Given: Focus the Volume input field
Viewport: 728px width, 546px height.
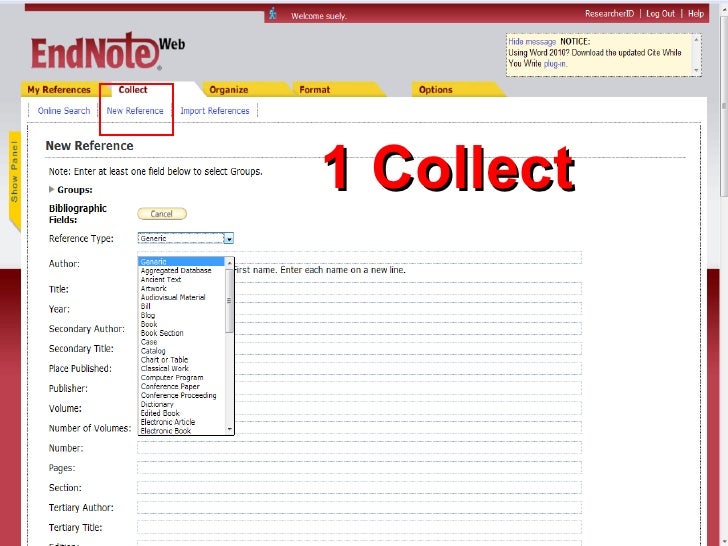Looking at the screenshot, I should click(359, 408).
